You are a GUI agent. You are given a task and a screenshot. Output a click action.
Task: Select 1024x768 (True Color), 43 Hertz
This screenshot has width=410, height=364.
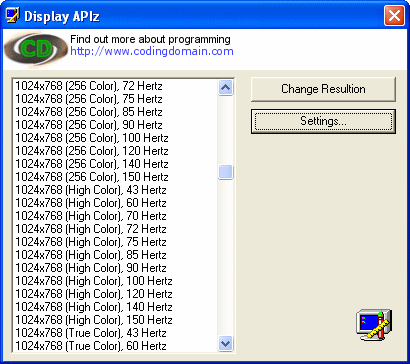(115, 333)
